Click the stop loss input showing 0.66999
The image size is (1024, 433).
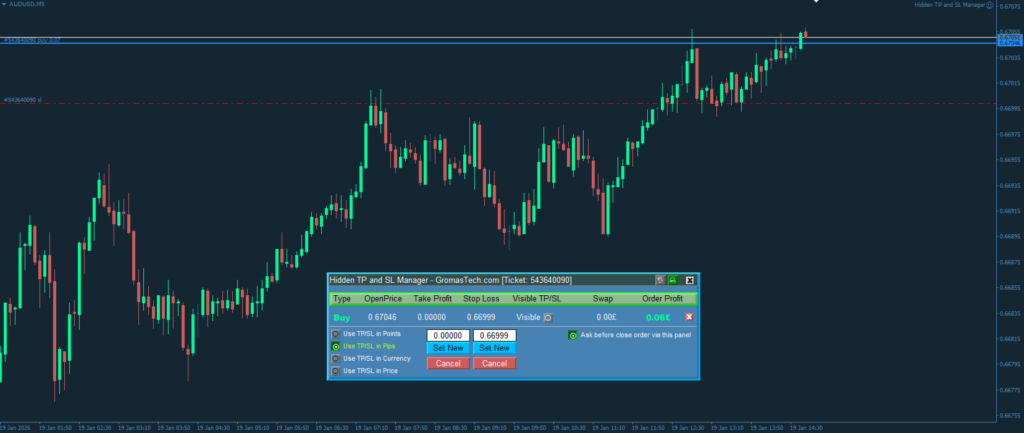494,336
